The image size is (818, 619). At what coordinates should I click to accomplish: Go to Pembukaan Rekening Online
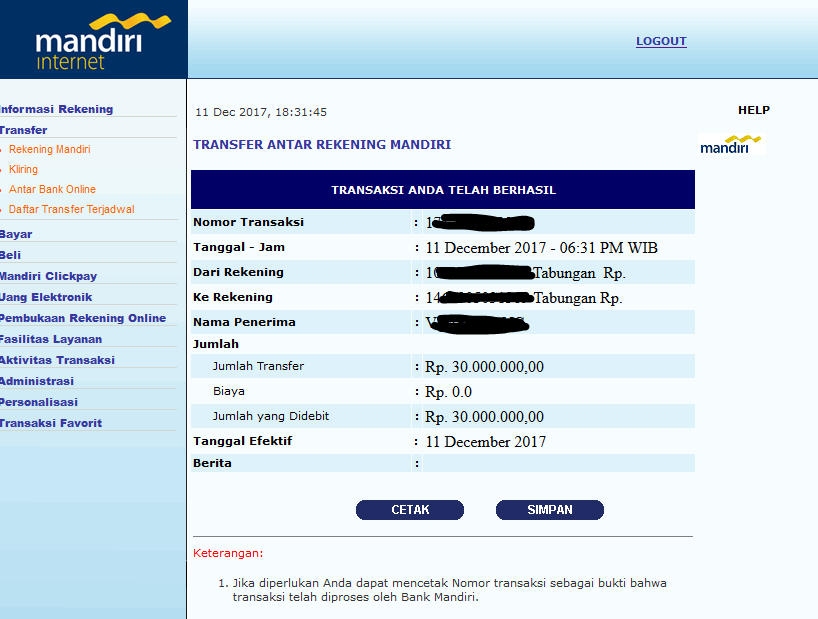click(x=83, y=318)
